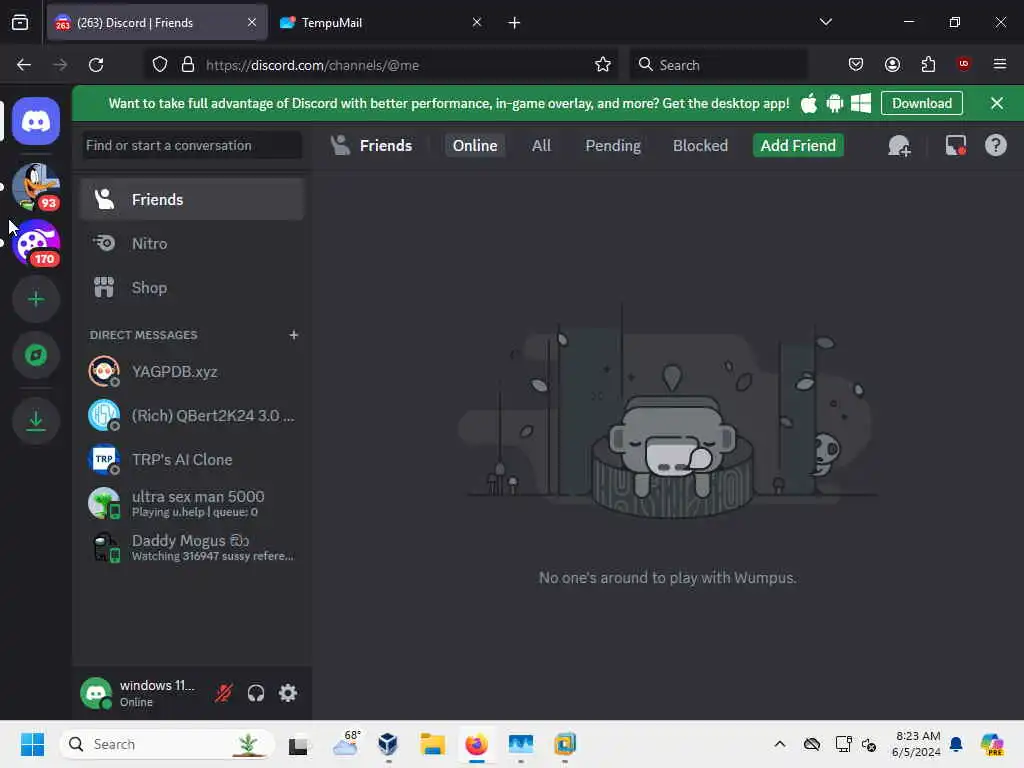Click the Firefox Search box
1024x768 pixels.
coord(718,65)
